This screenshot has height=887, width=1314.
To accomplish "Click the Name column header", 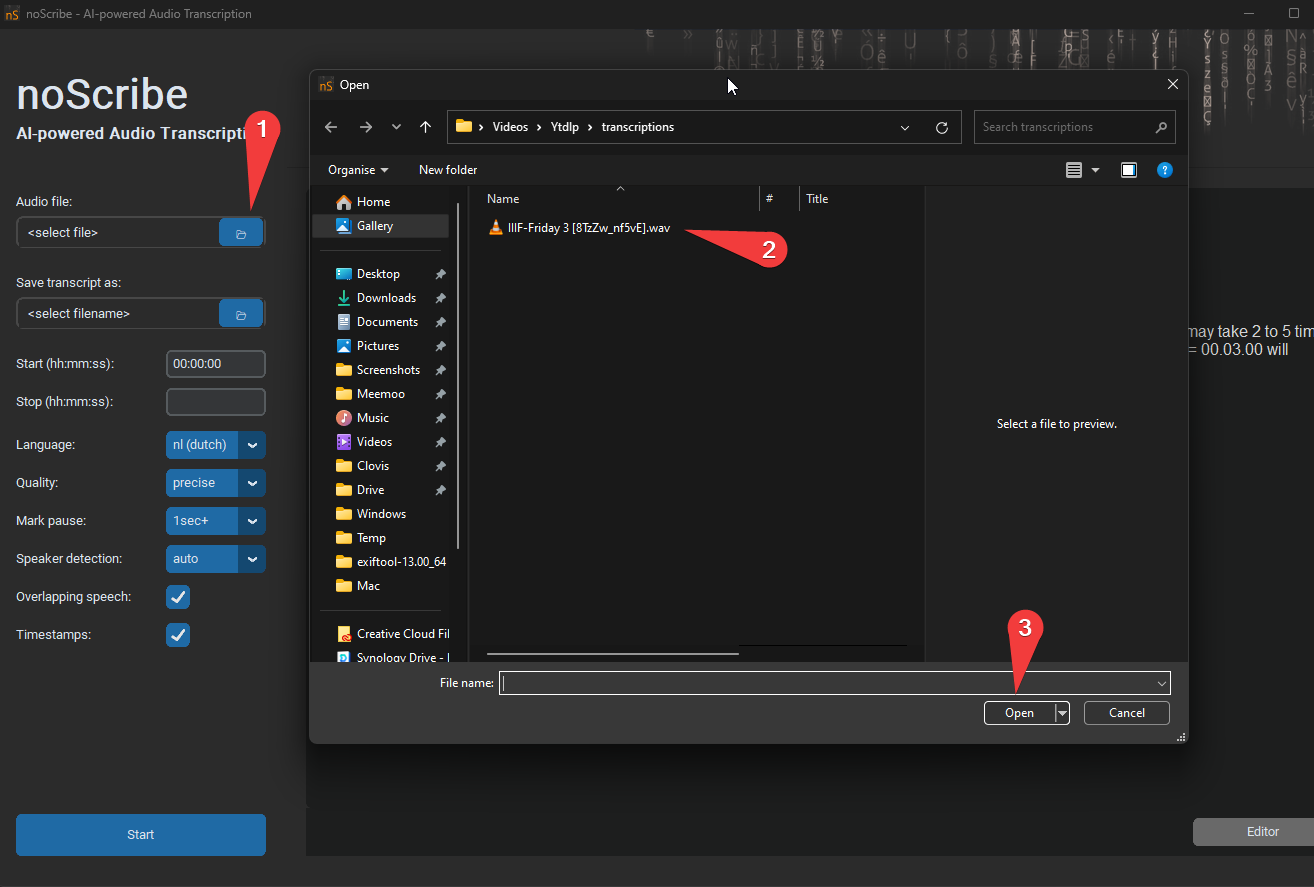I will click(503, 199).
